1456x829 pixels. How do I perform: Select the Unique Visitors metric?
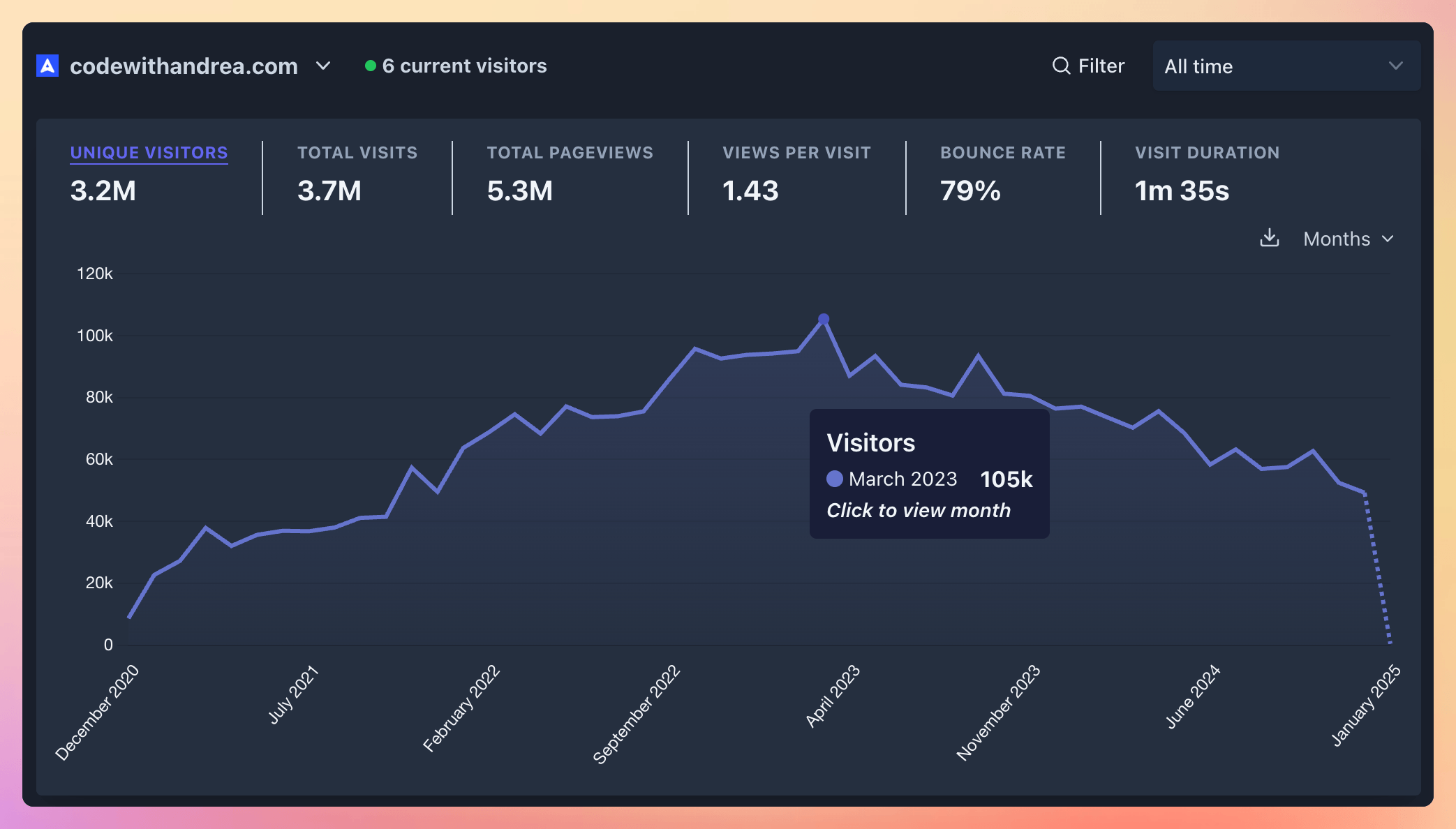(x=148, y=152)
